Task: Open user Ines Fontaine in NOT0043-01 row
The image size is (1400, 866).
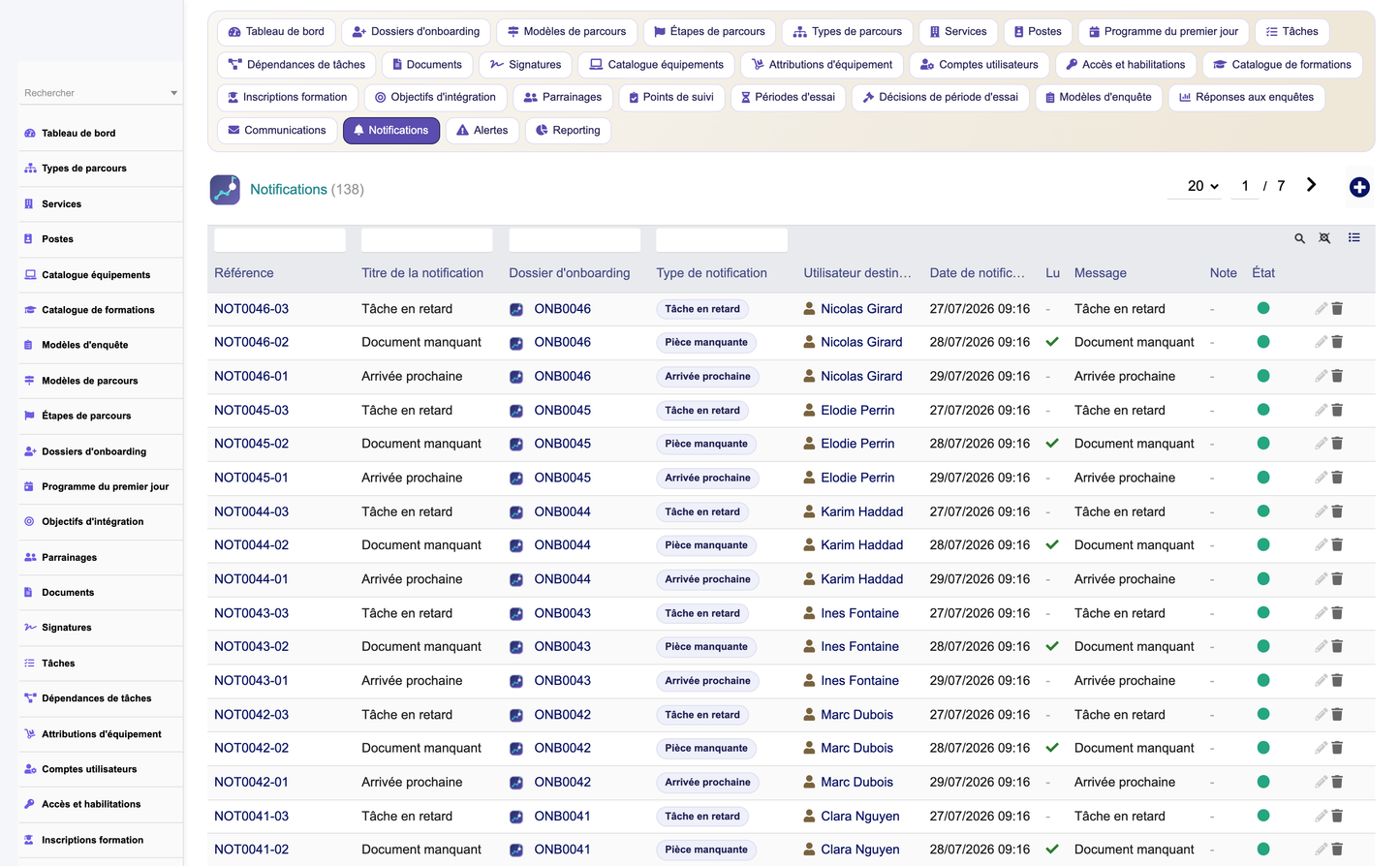Action: click(859, 681)
